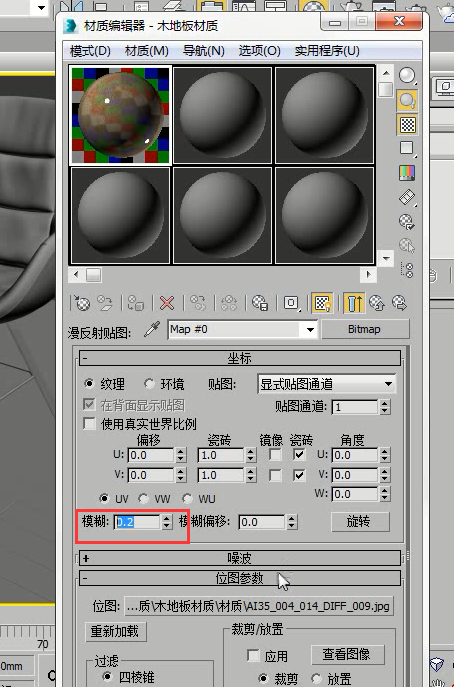Click the V 瓷砖 tiling value field

coord(221,475)
